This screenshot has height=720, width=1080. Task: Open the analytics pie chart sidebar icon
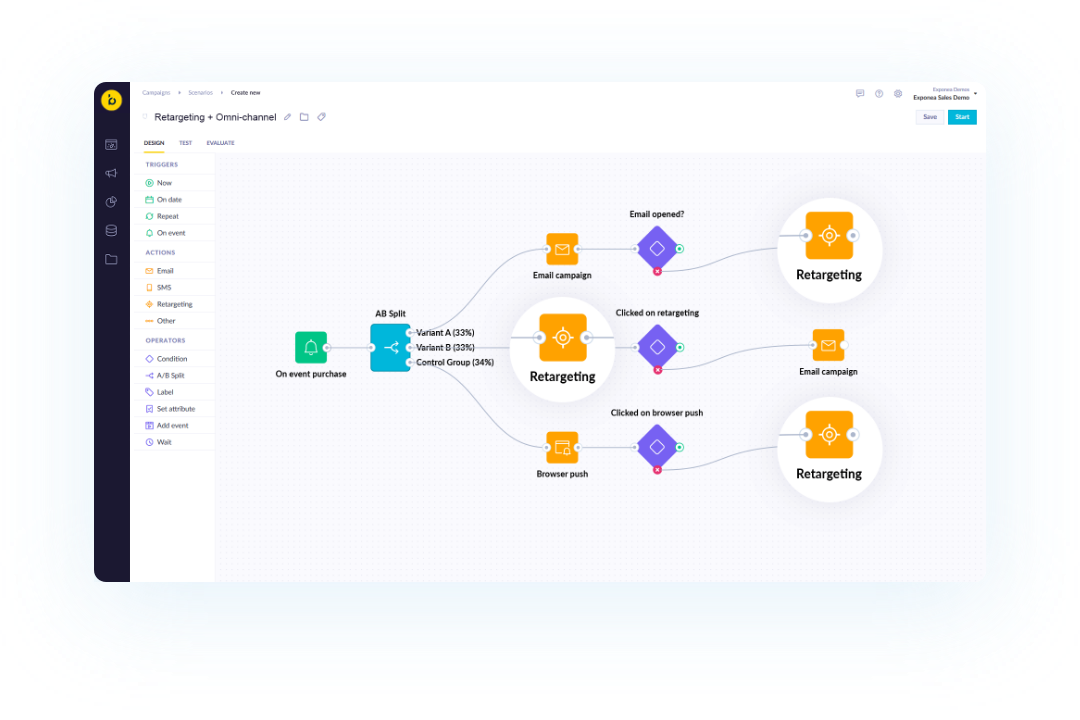click(x=111, y=202)
